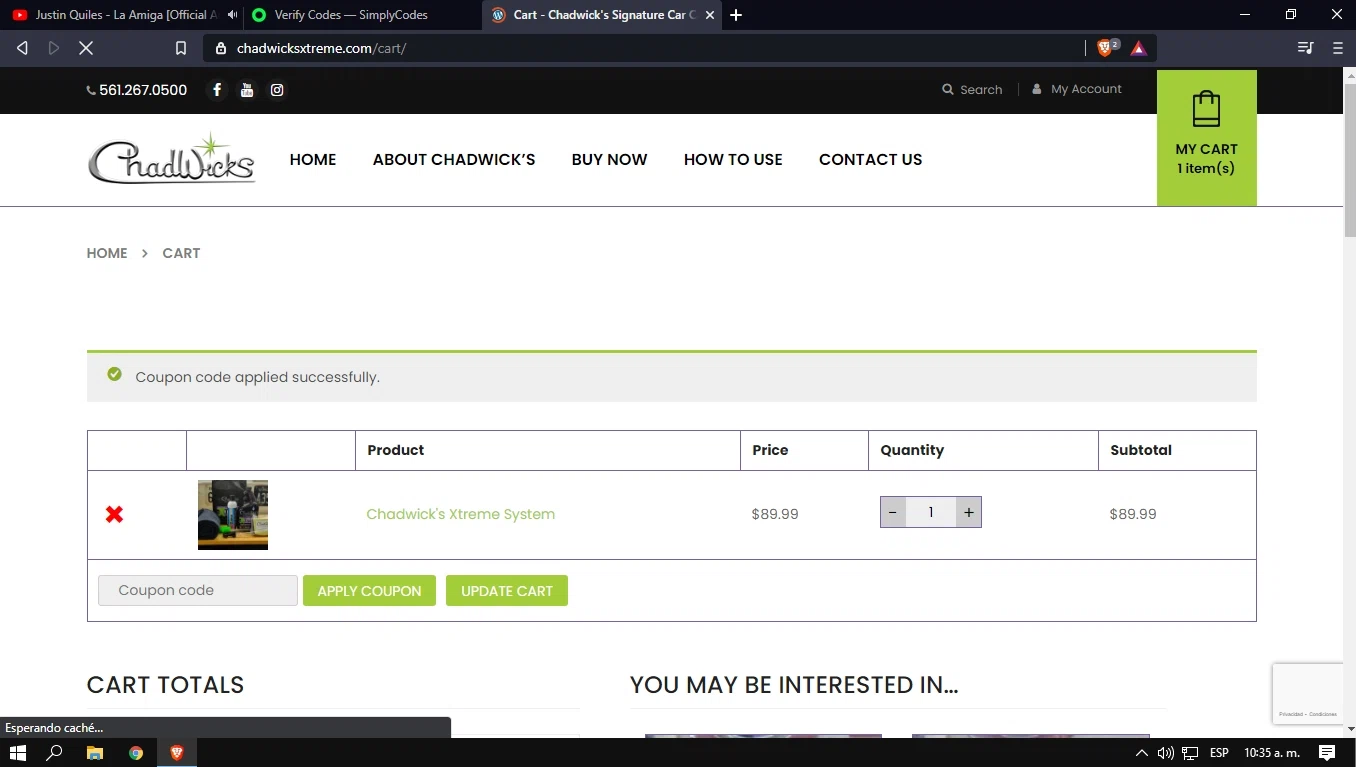Open the Brave Rewards triangle icon
Image resolution: width=1356 pixels, height=767 pixels.
pyautogui.click(x=1138, y=48)
